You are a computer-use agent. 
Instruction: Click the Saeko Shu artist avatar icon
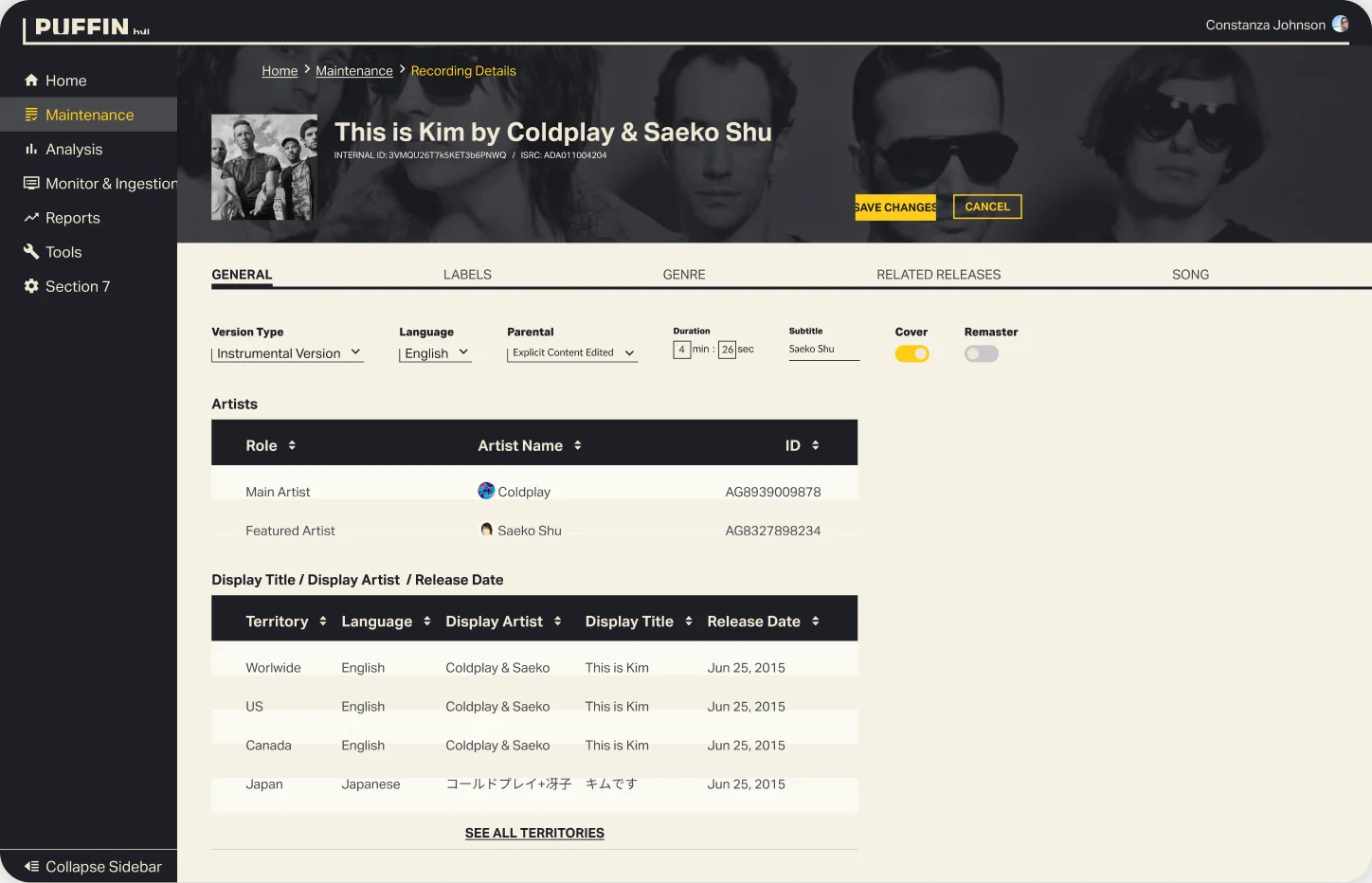coord(486,530)
